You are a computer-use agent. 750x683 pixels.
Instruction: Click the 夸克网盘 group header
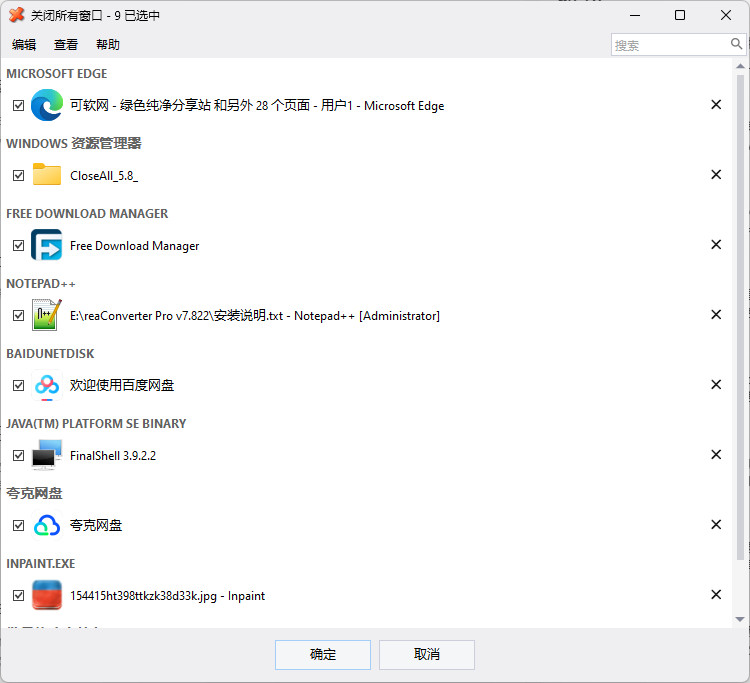click(34, 493)
